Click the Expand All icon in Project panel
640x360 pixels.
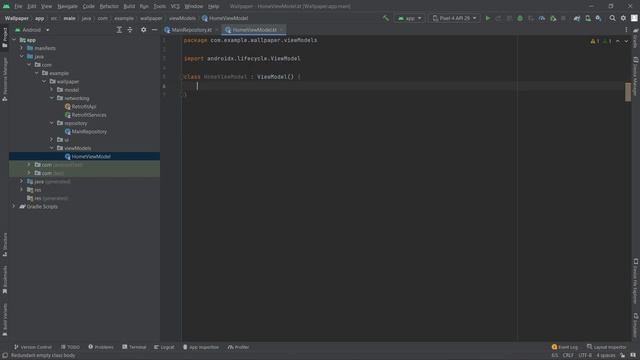point(119,30)
